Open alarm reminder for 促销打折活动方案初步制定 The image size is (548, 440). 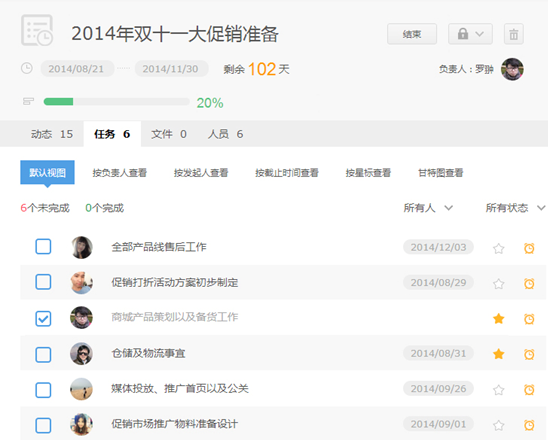coord(529,283)
